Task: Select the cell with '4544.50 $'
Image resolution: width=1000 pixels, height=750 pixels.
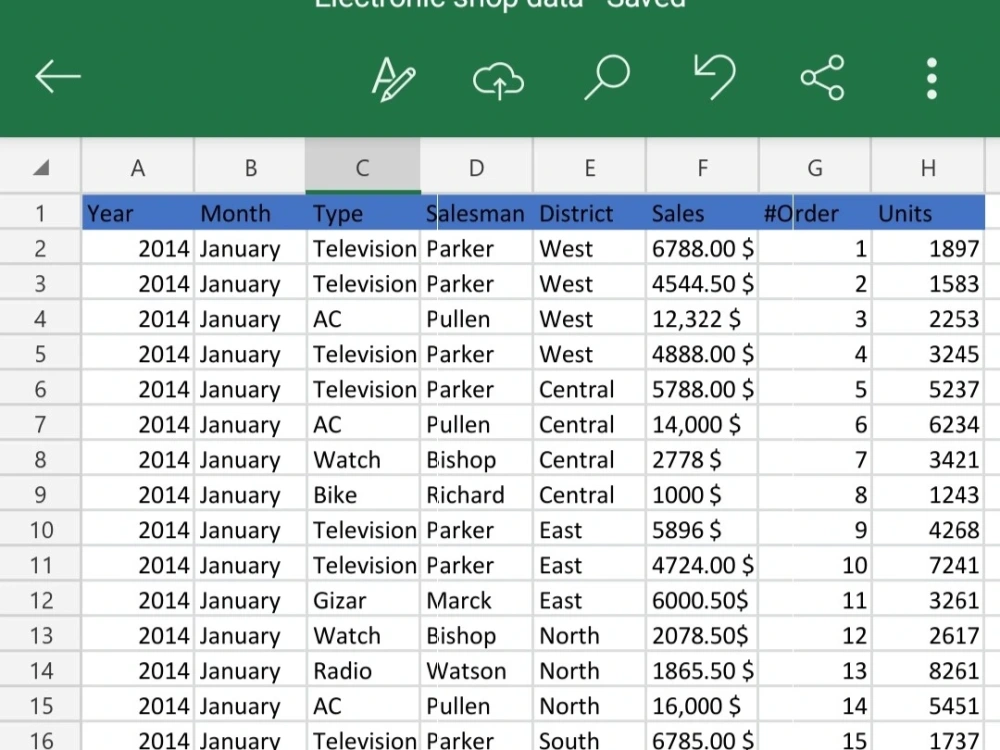Action: [x=702, y=283]
